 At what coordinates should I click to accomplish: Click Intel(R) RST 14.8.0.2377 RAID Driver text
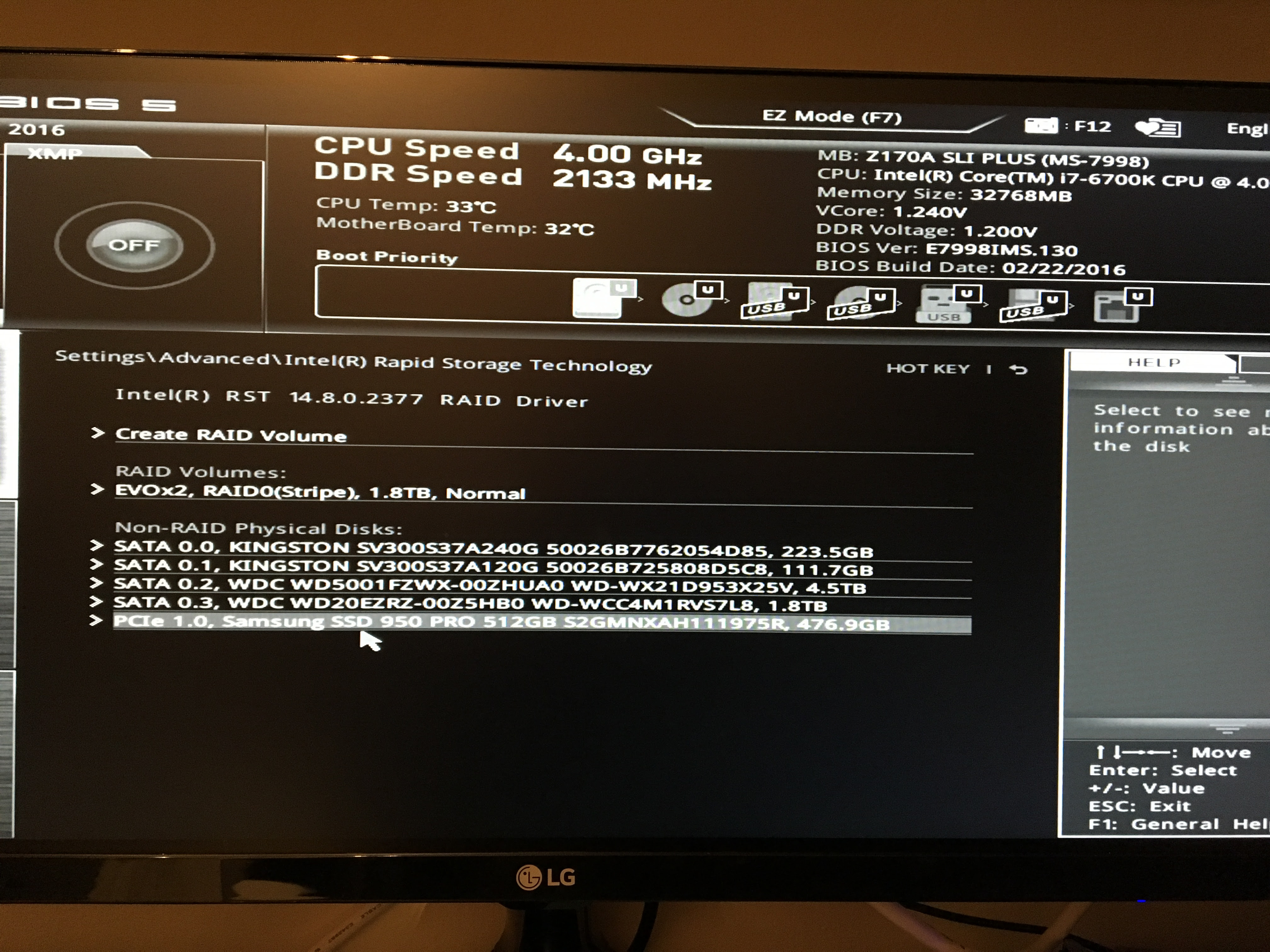pyautogui.click(x=352, y=398)
